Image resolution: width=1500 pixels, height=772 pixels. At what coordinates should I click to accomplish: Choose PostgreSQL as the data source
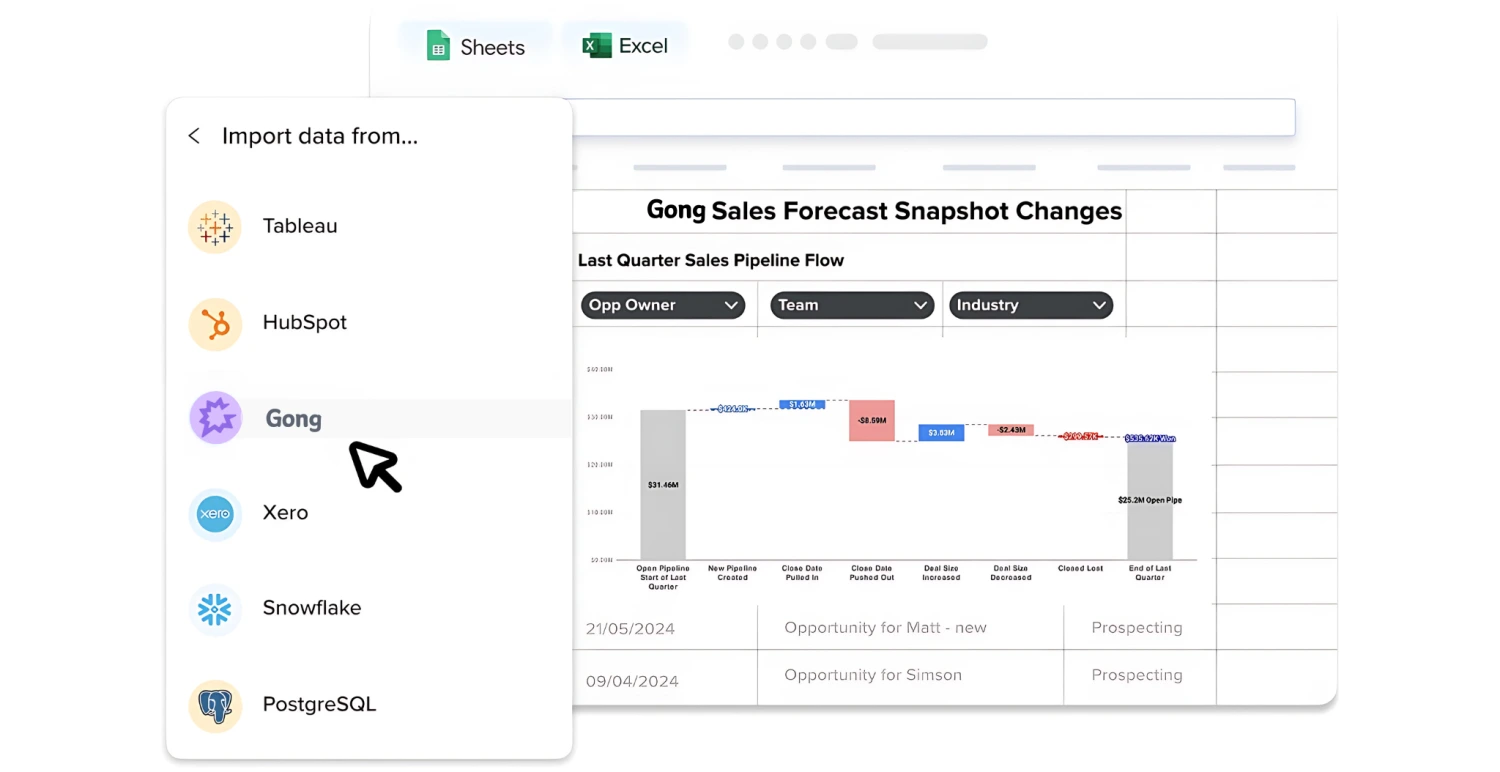pyautogui.click(x=319, y=704)
